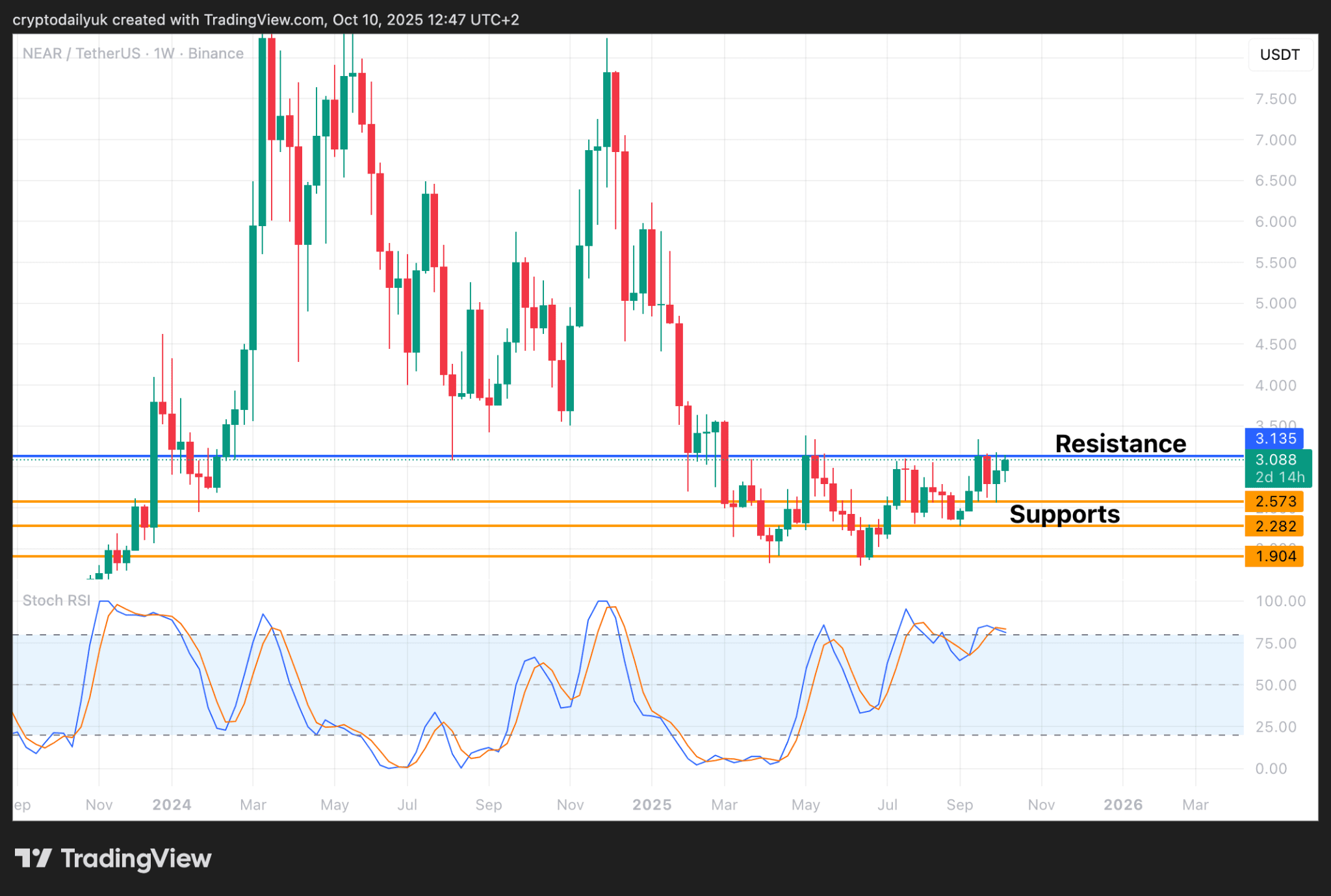Click the blue 3.135 resistance price label
Image resolution: width=1331 pixels, height=896 pixels.
pos(1274,439)
